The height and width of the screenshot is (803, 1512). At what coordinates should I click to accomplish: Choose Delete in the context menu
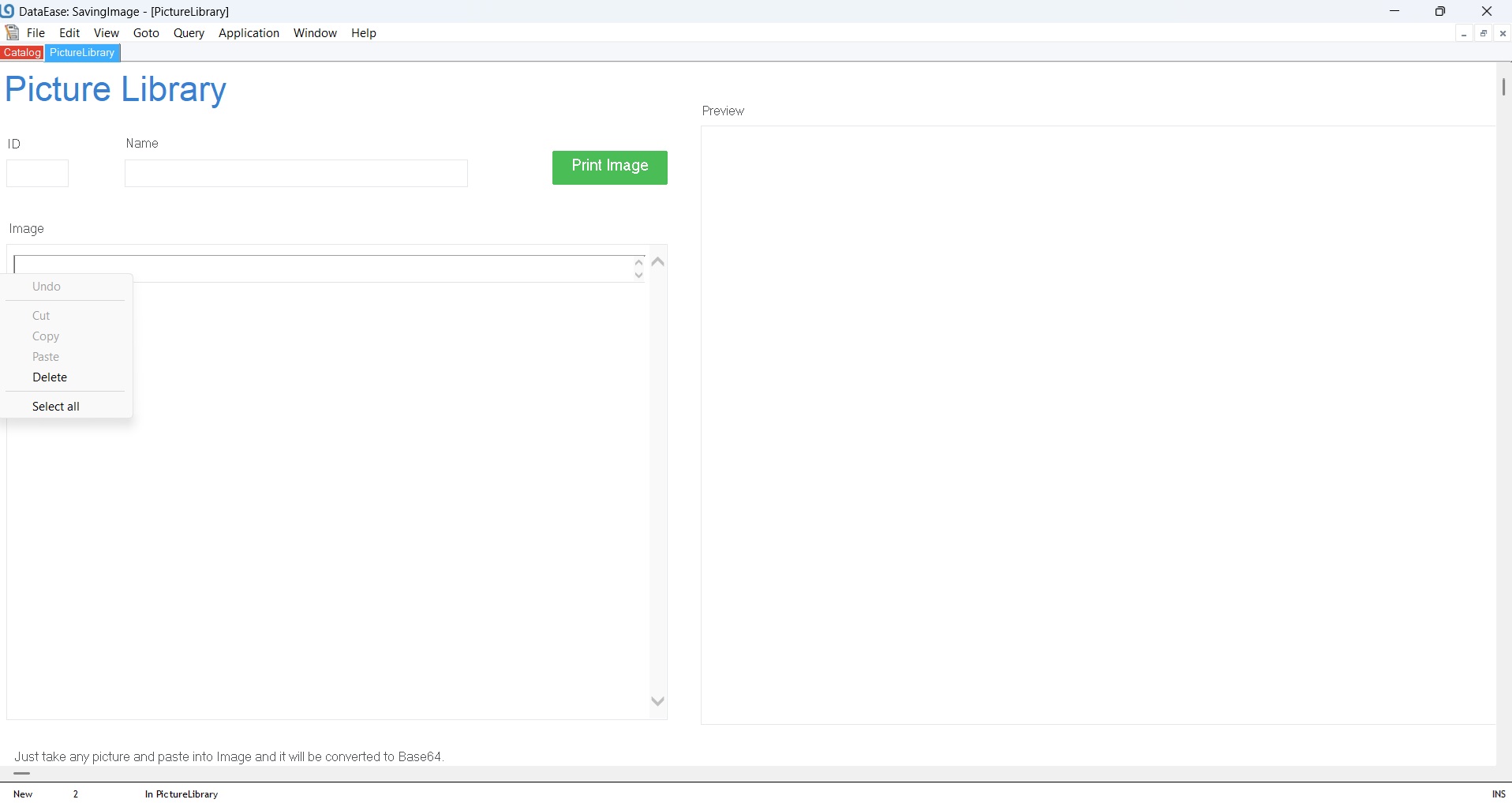[x=50, y=377]
